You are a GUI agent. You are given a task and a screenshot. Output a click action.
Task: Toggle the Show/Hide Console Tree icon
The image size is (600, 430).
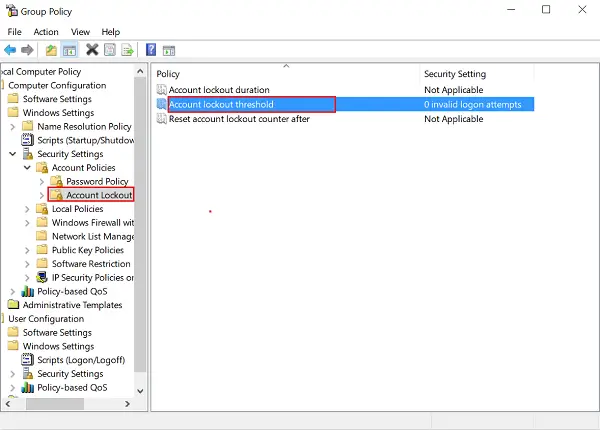69,50
